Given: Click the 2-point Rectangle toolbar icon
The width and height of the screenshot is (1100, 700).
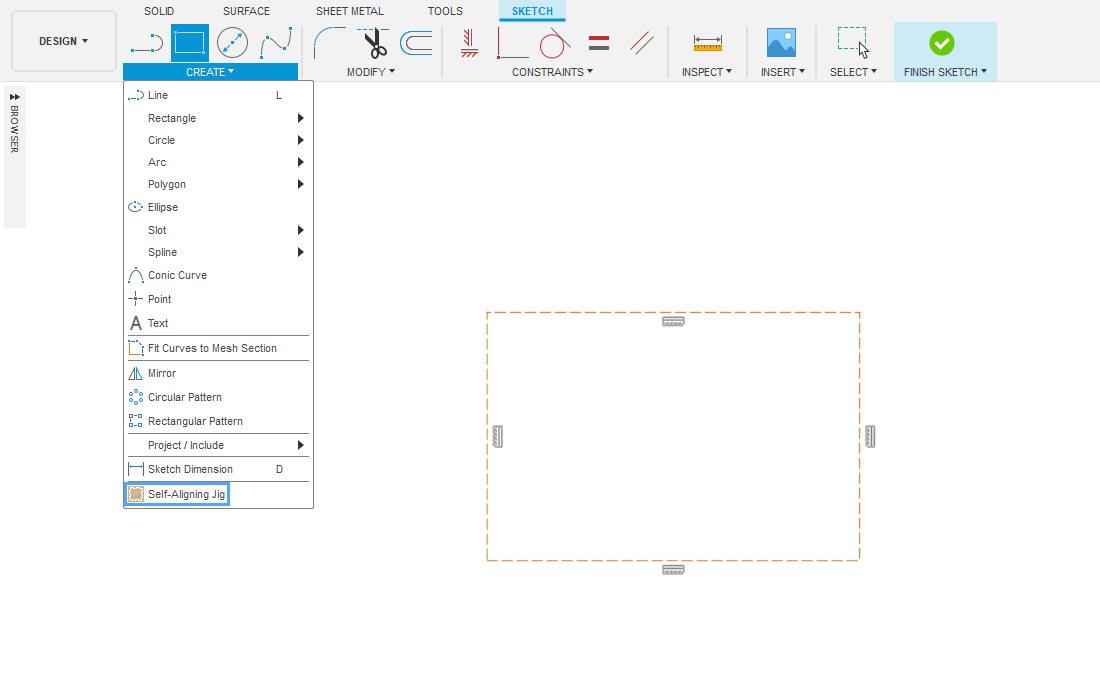Looking at the screenshot, I should point(189,43).
